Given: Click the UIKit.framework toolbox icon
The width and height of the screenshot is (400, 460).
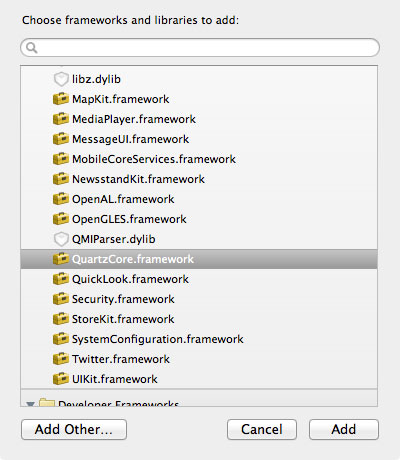Looking at the screenshot, I should 61,379.
